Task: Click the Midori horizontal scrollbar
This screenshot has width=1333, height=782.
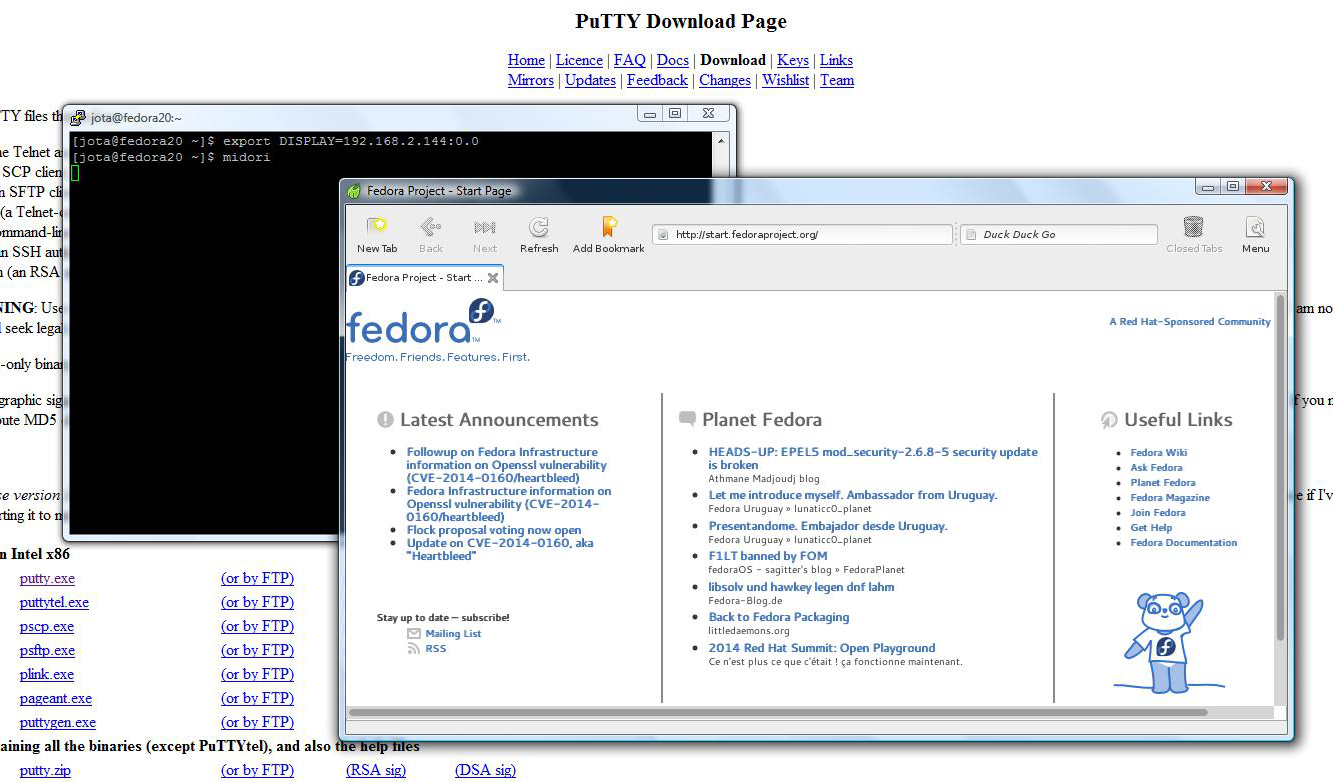Action: point(778,713)
